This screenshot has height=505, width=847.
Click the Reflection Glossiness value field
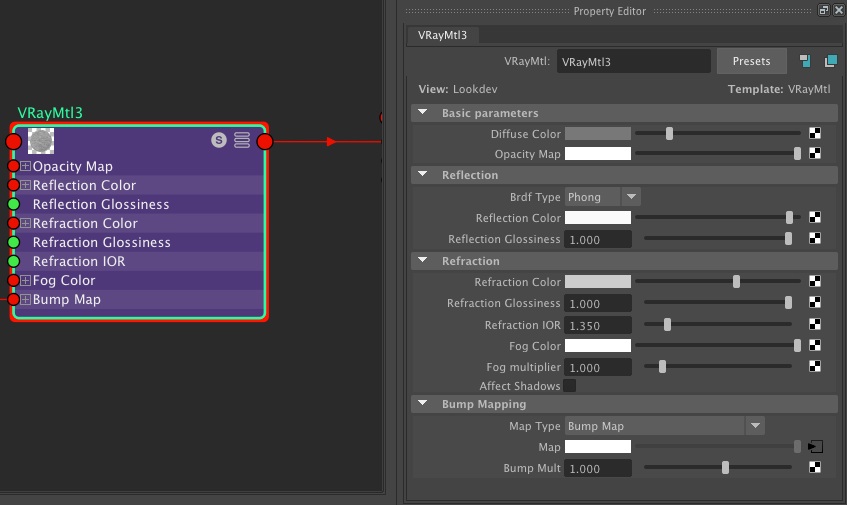598,239
